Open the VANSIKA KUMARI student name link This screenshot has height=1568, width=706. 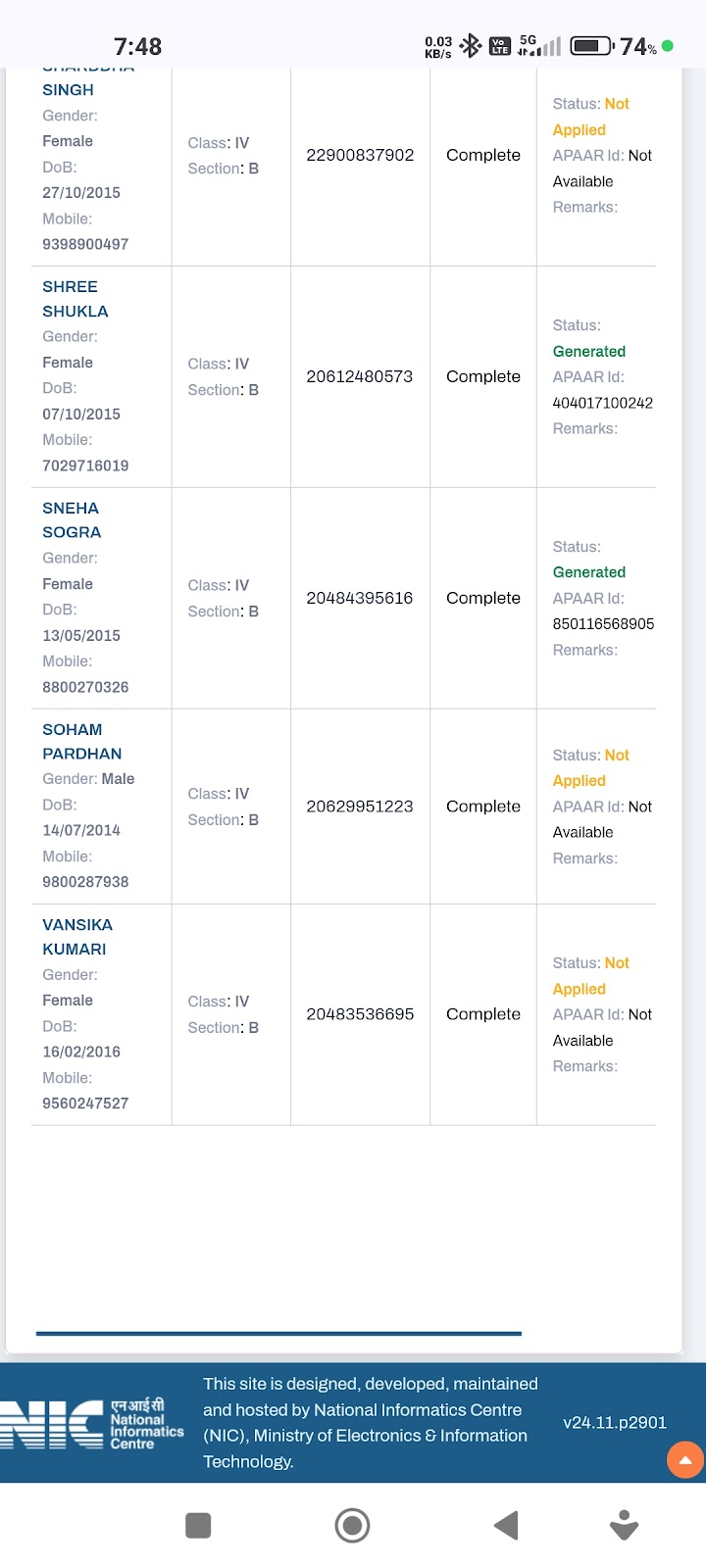[x=76, y=937]
